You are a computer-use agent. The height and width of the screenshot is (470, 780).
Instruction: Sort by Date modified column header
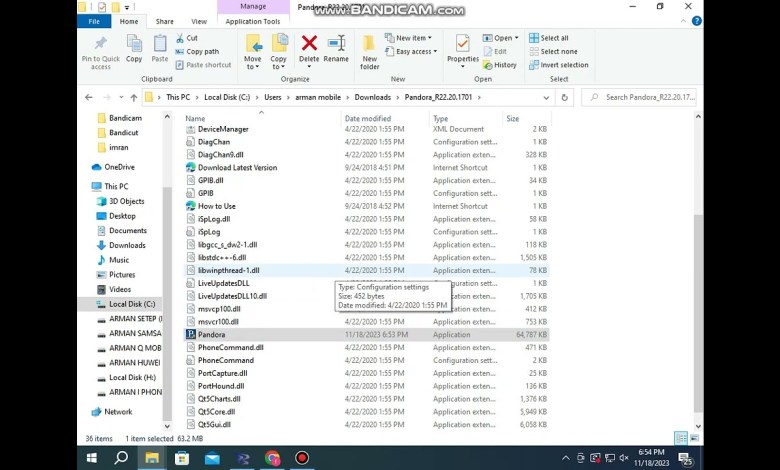point(368,118)
